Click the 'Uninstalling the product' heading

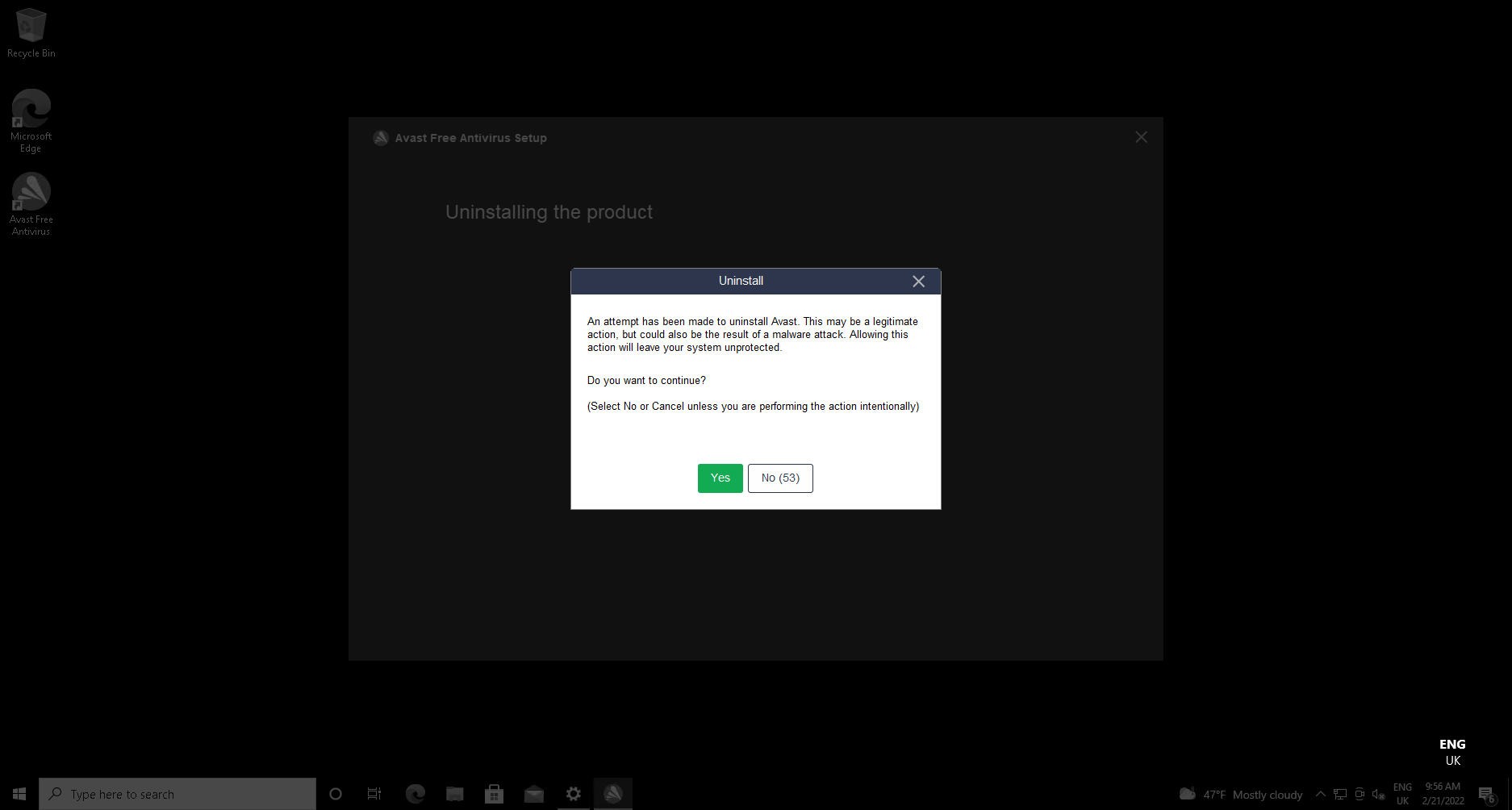tap(549, 212)
